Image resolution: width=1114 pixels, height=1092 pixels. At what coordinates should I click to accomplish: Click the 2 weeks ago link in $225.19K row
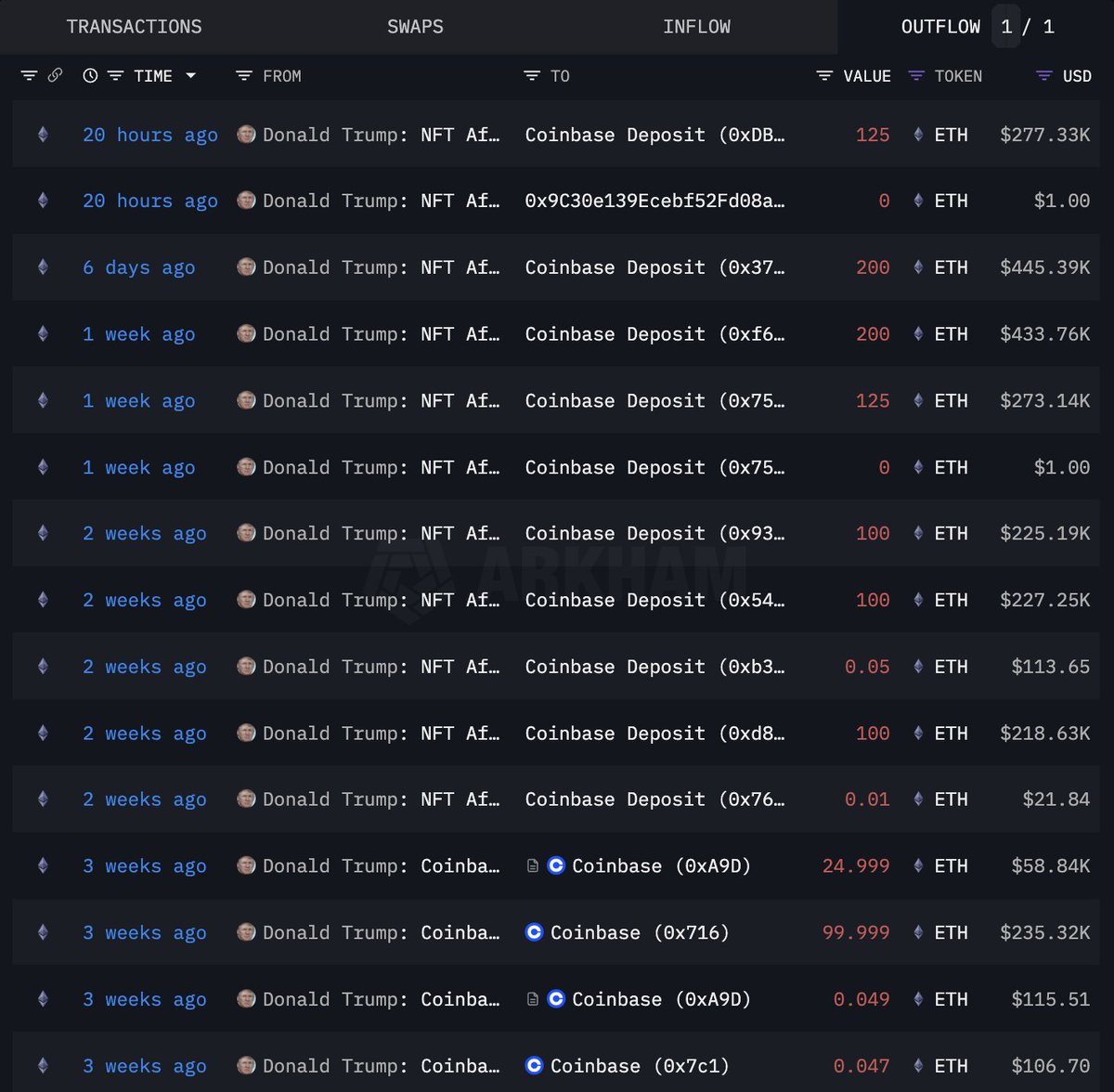click(145, 534)
